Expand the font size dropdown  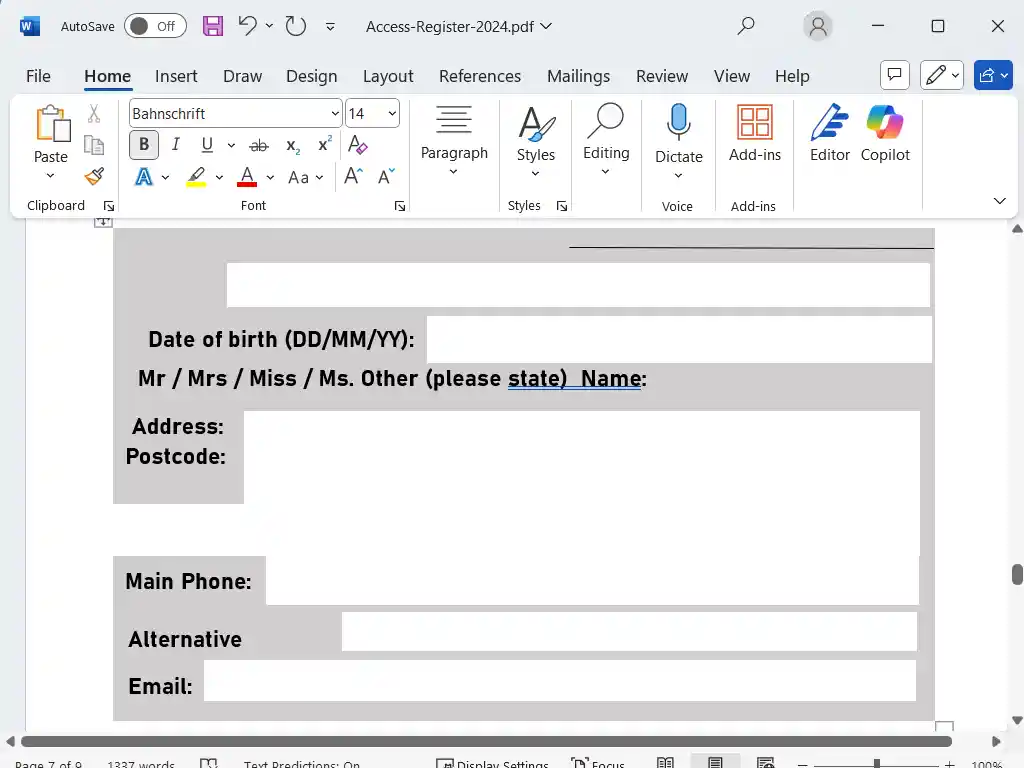click(x=391, y=114)
